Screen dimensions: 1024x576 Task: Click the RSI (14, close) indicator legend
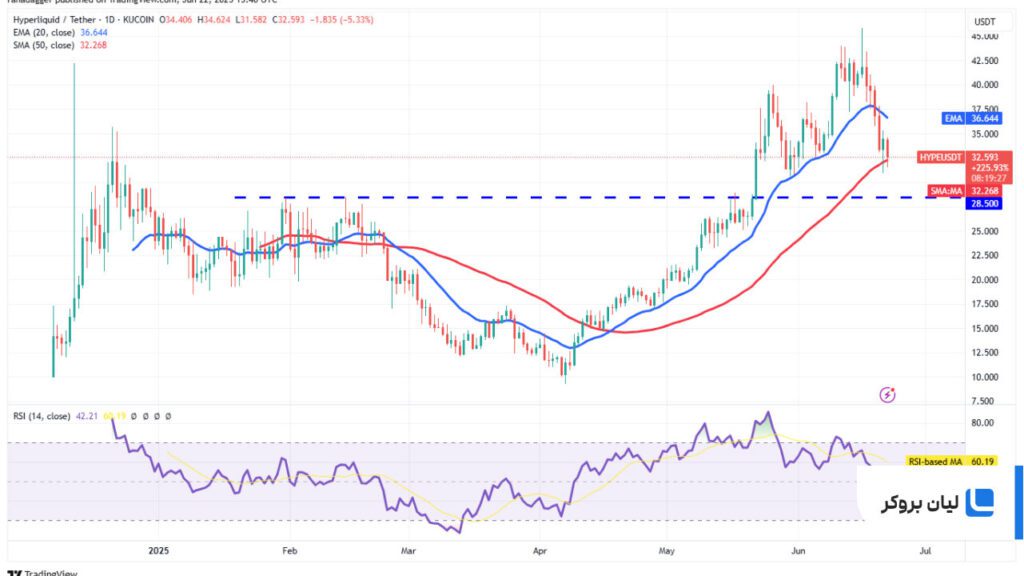(41, 416)
